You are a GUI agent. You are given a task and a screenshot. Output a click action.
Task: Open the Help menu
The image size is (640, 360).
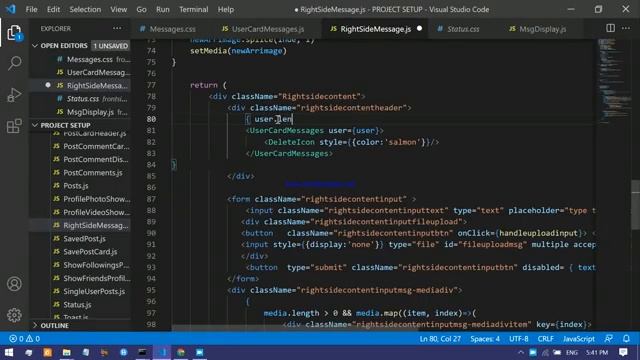(x=225, y=9)
